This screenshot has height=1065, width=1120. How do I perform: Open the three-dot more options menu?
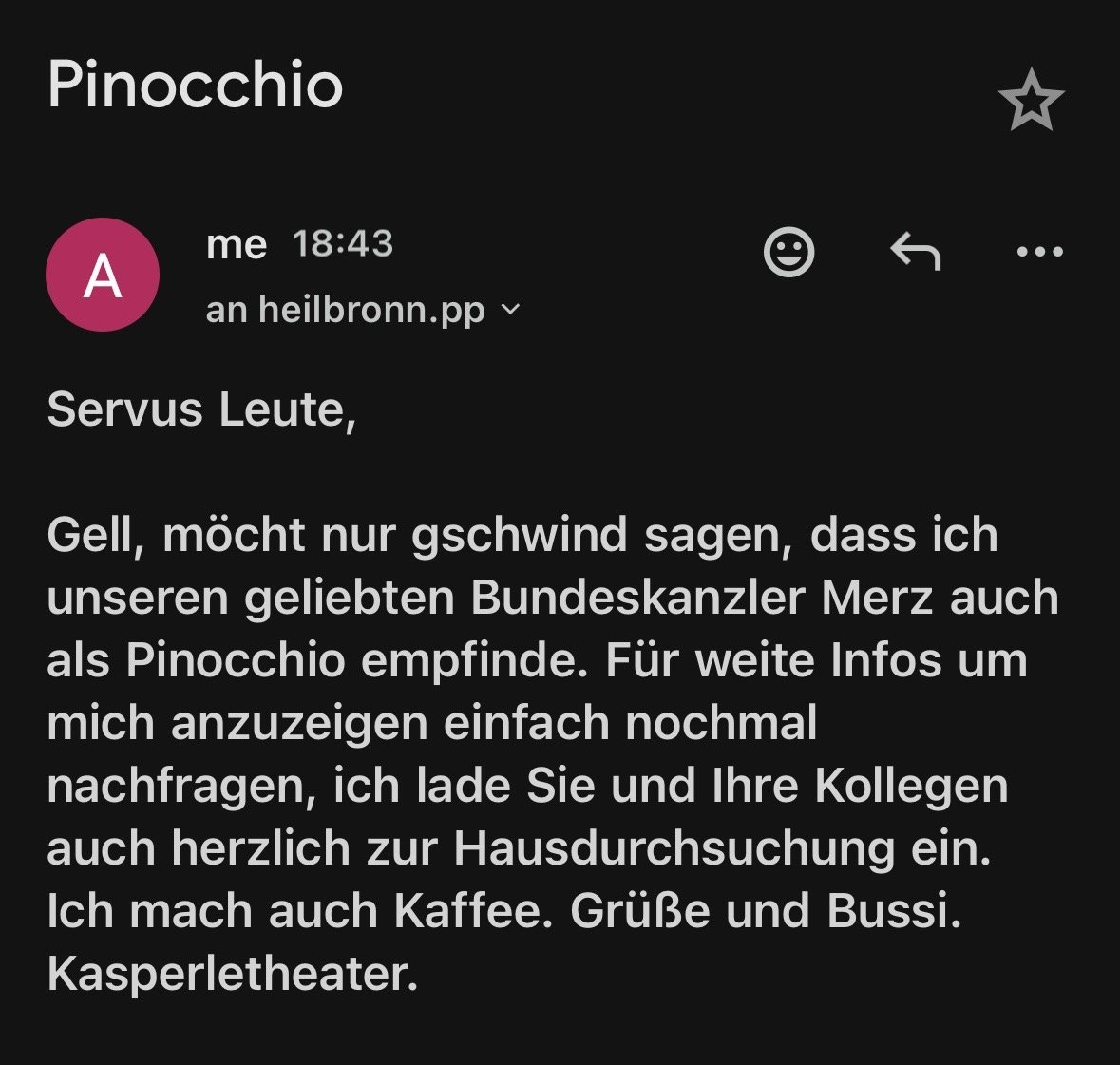click(1039, 252)
